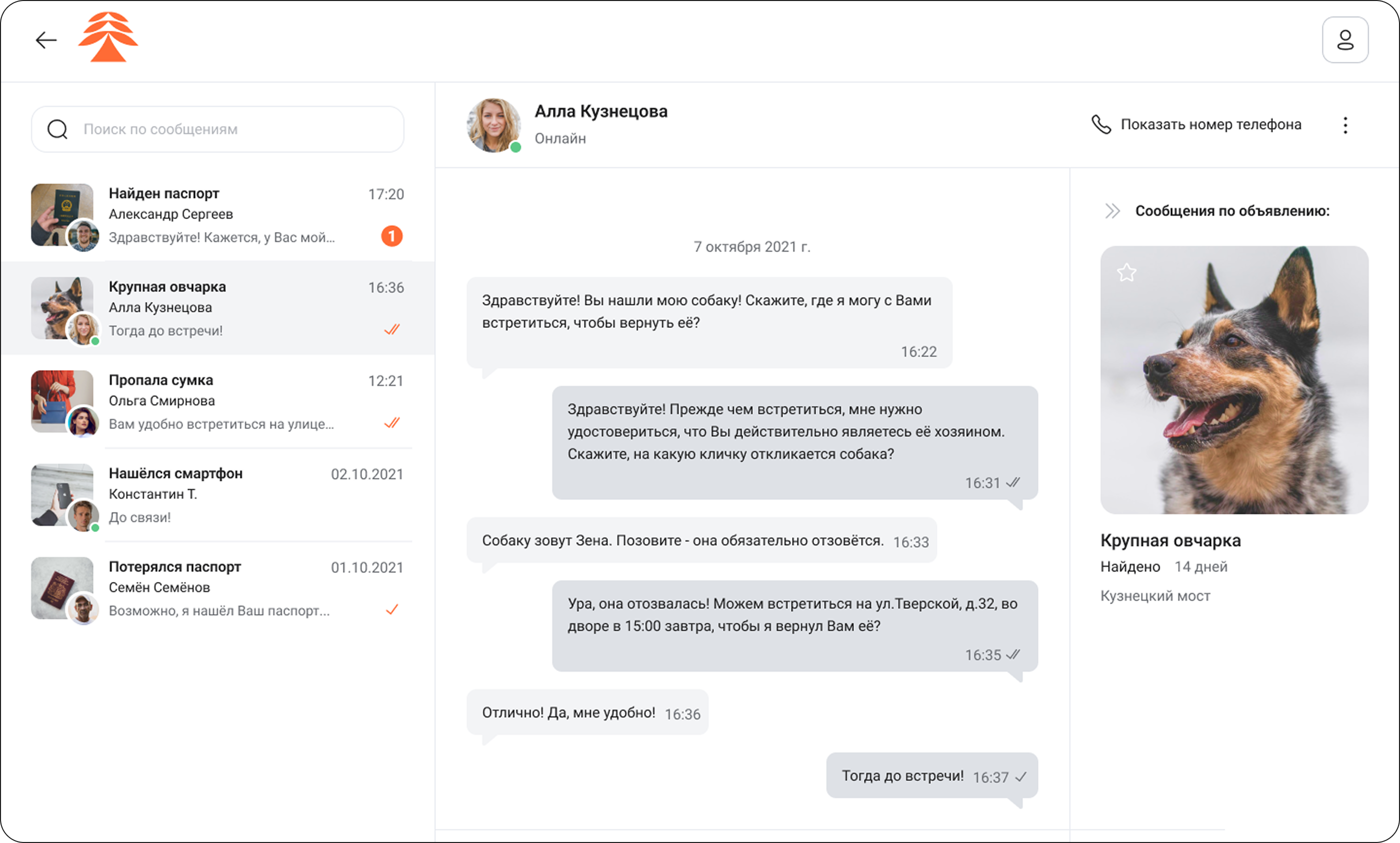Click the message Отлично! Да, мне удобно!
The height and width of the screenshot is (843, 1400).
(587, 712)
